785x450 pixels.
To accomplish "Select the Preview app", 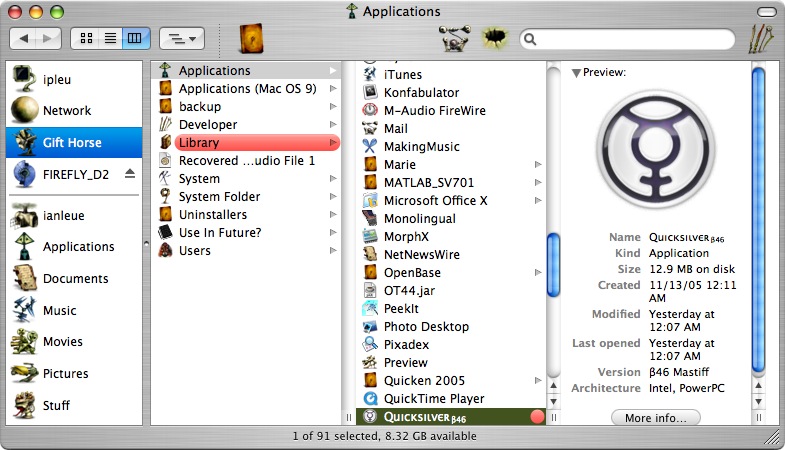I will click(x=451, y=363).
